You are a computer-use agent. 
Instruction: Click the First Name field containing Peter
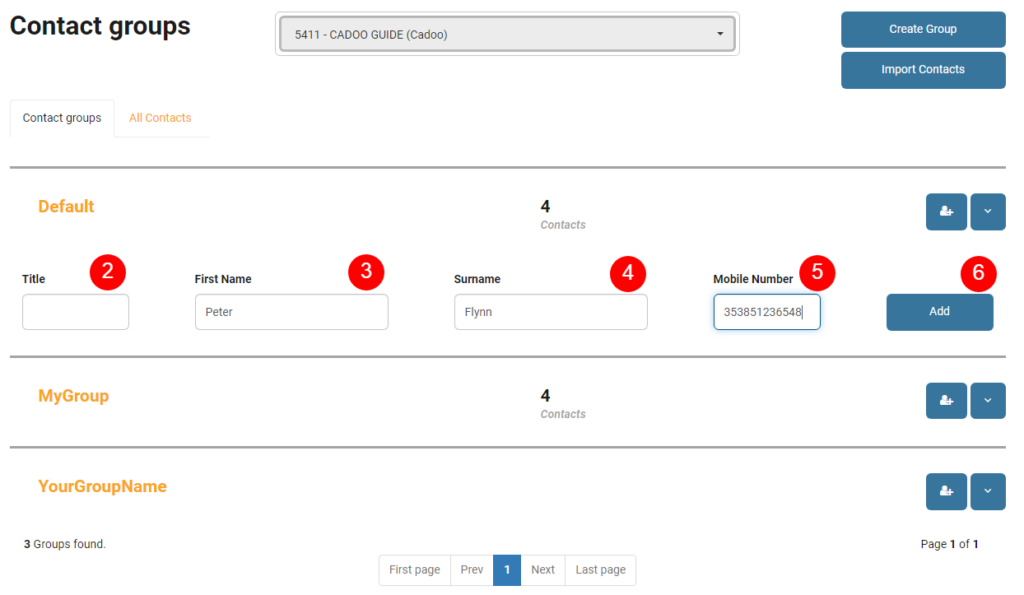click(291, 312)
